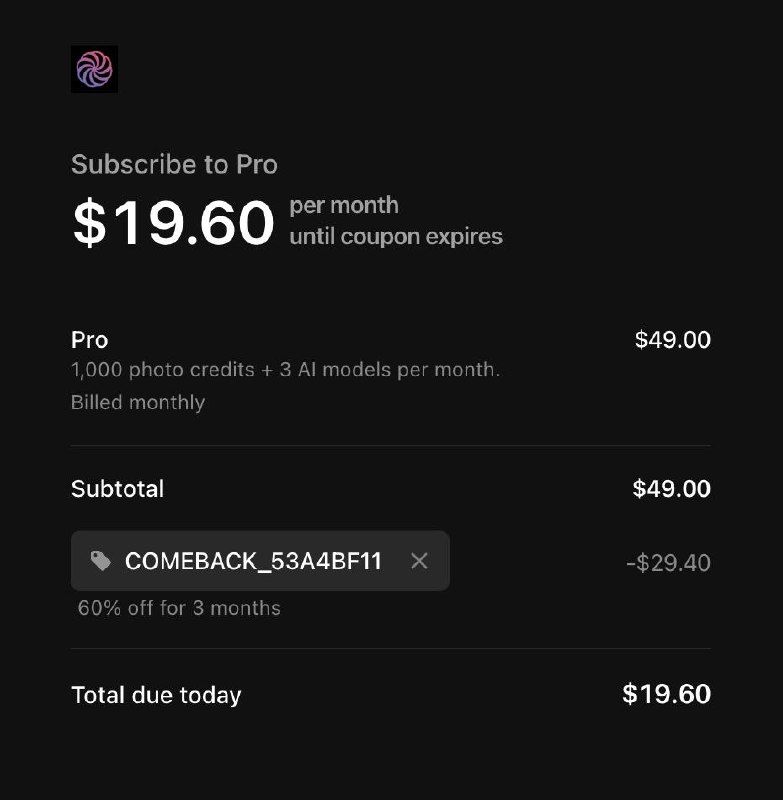Select the Pro plan name
This screenshot has height=800, width=783.
[x=90, y=340]
